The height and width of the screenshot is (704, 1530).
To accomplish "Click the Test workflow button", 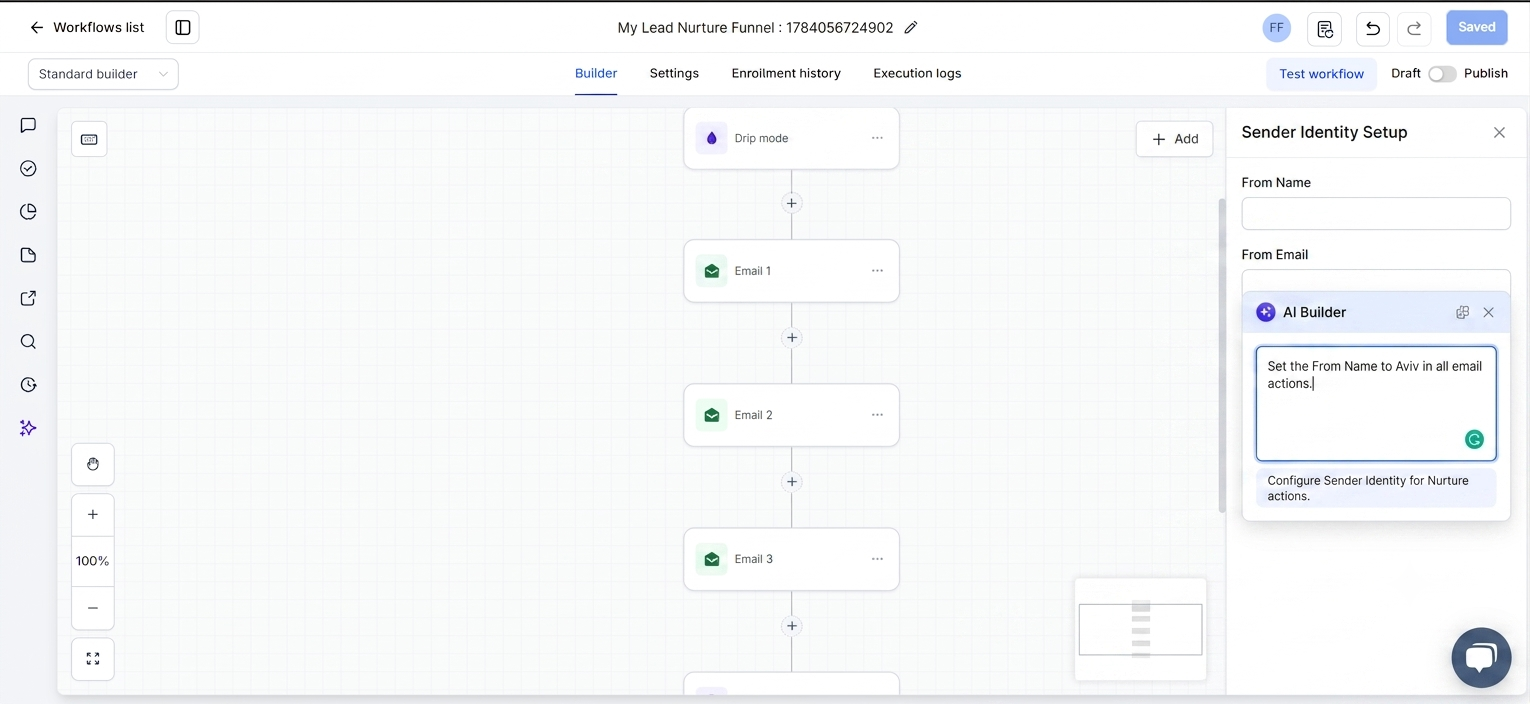I will point(1321,74).
